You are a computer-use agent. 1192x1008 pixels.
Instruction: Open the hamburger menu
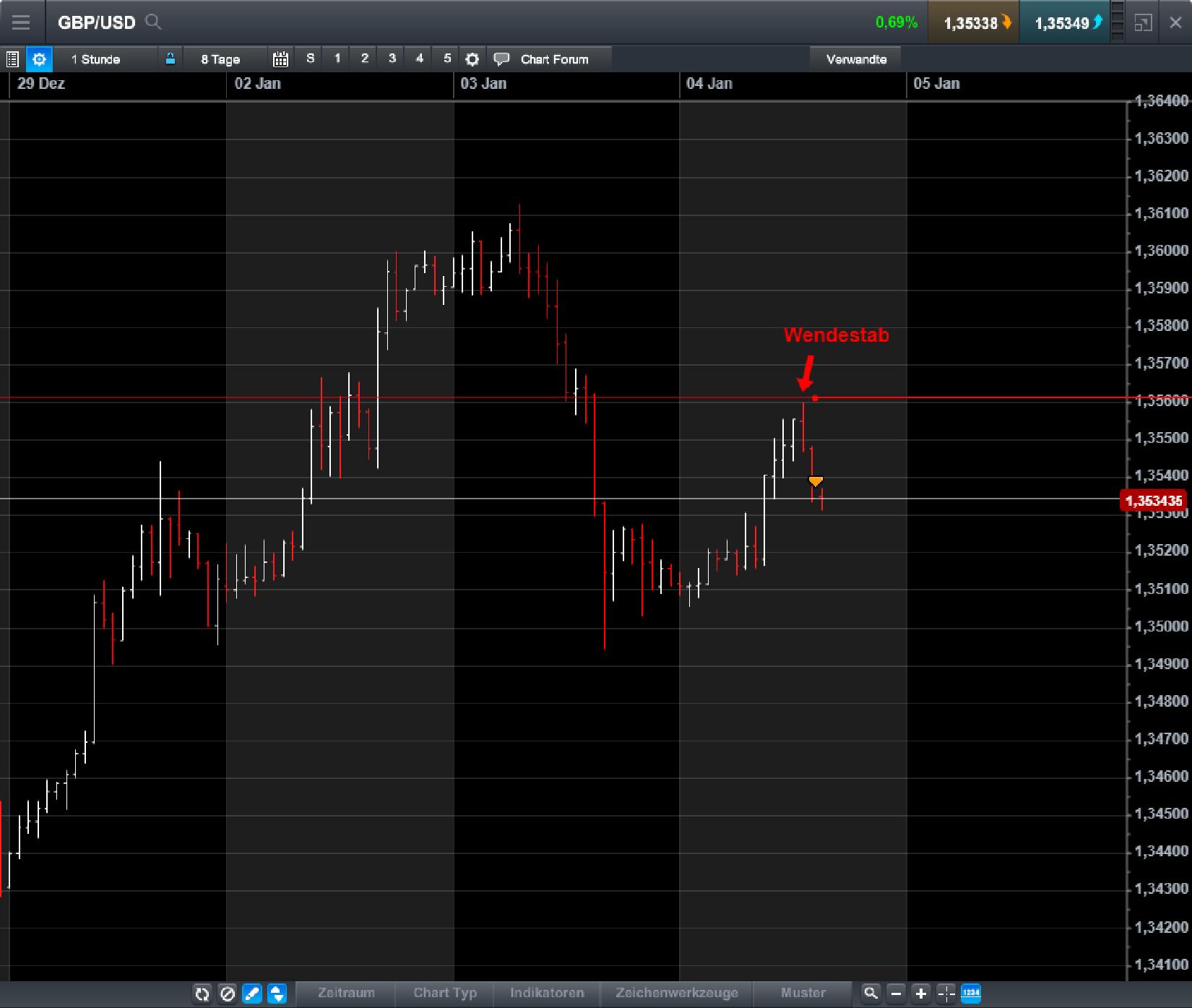tap(21, 22)
